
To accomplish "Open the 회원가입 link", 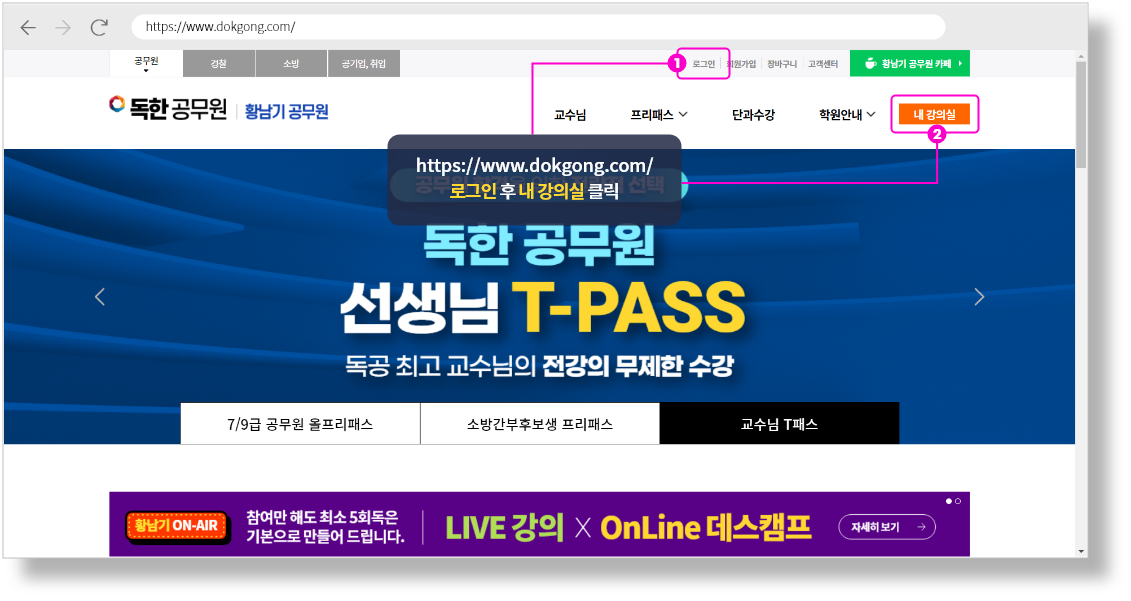I will coord(741,64).
